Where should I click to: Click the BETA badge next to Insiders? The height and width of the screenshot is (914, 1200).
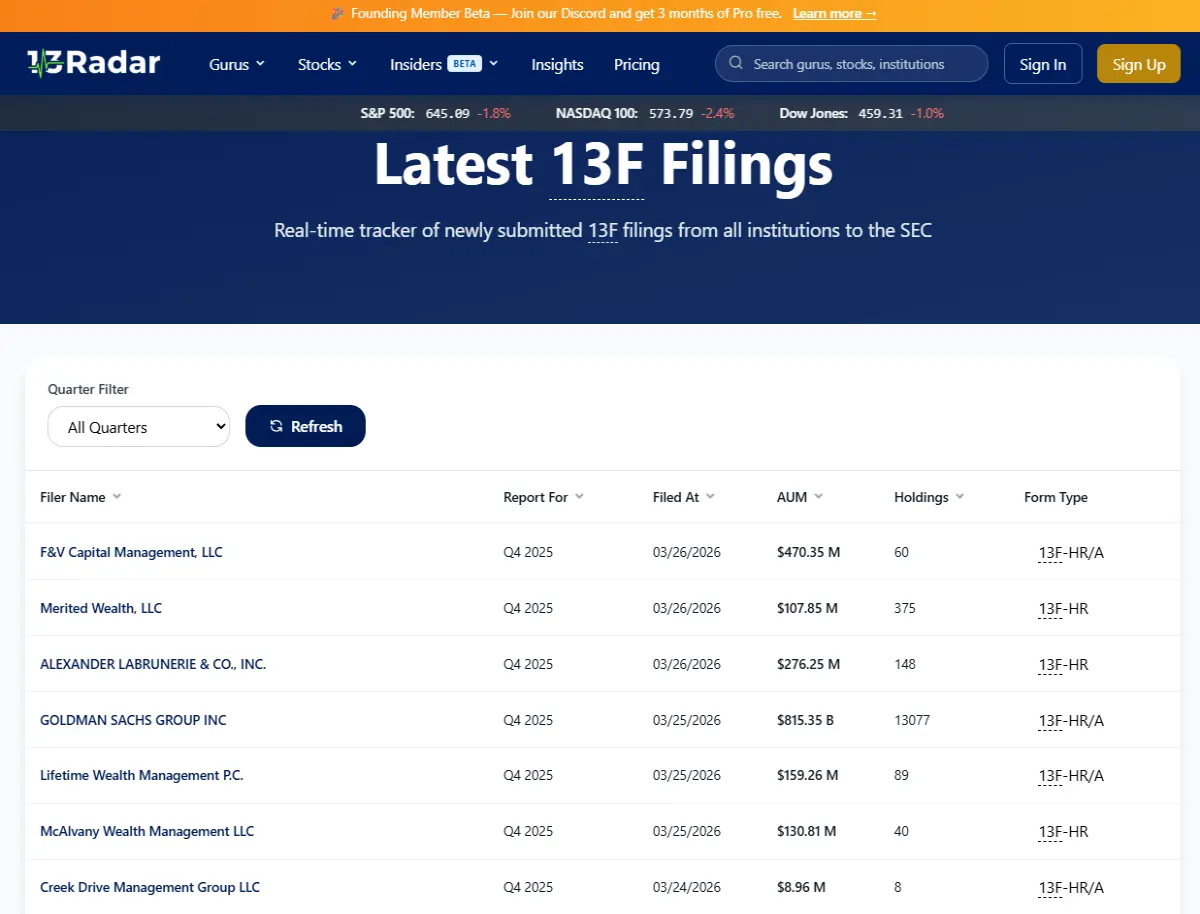(464, 63)
